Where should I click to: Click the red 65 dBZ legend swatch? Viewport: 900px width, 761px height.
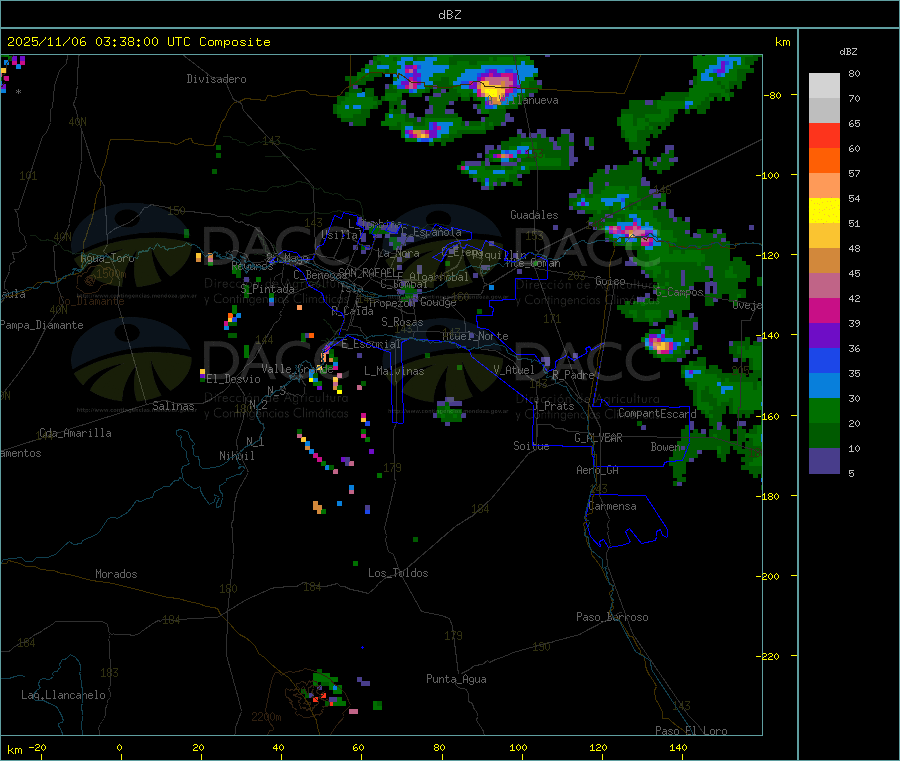(x=824, y=135)
